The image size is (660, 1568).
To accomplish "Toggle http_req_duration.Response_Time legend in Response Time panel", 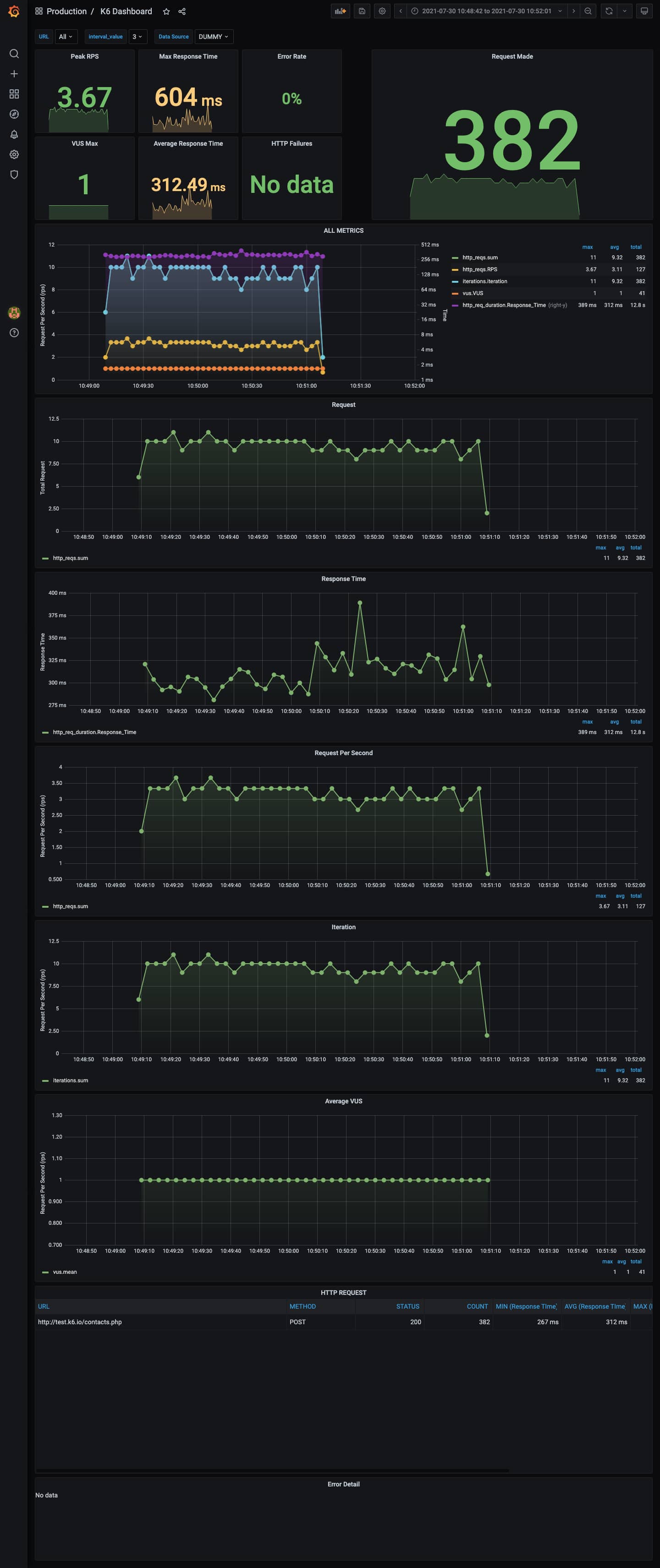I will tap(94, 732).
